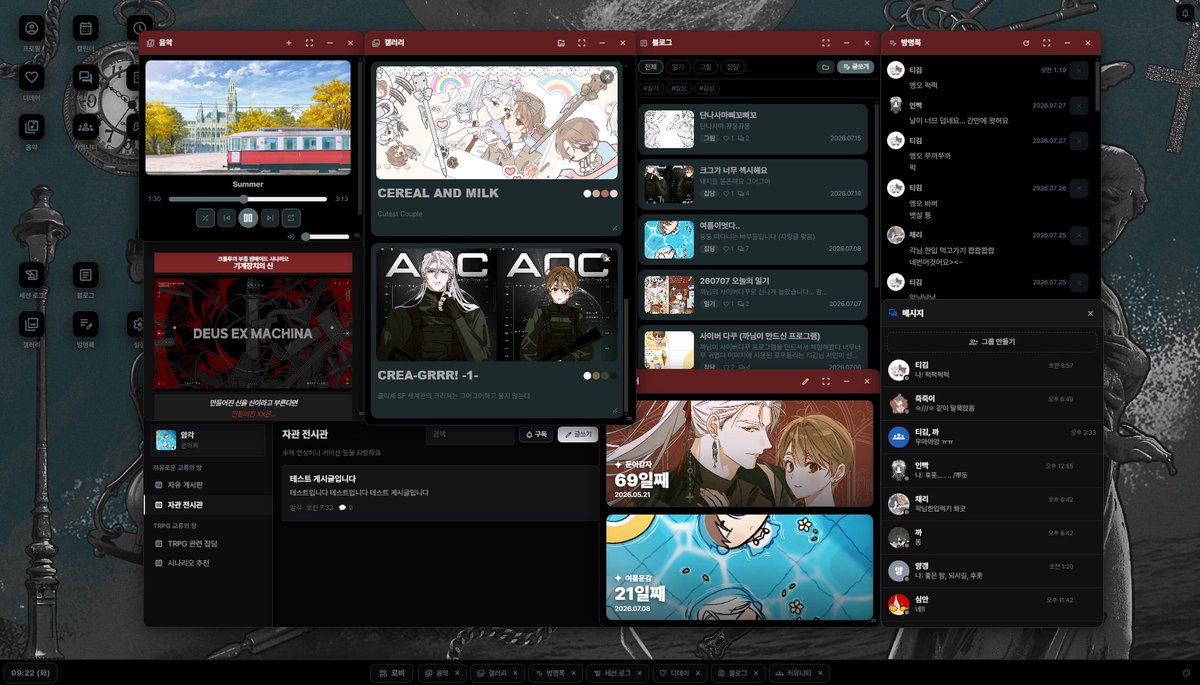Delete the 인빽 guestbook entry
This screenshot has width=1200, height=685.
(x=1079, y=107)
